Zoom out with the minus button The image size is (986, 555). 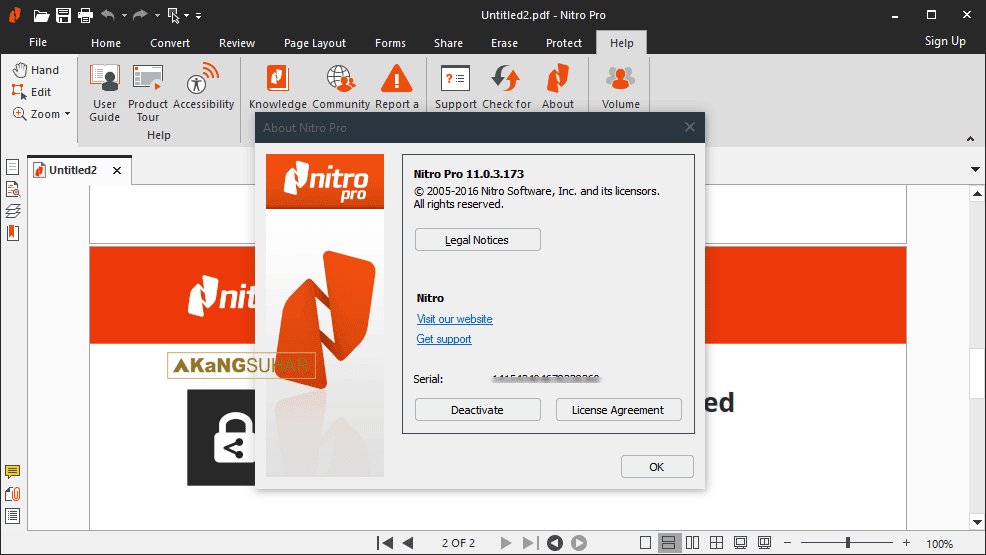[x=787, y=542]
